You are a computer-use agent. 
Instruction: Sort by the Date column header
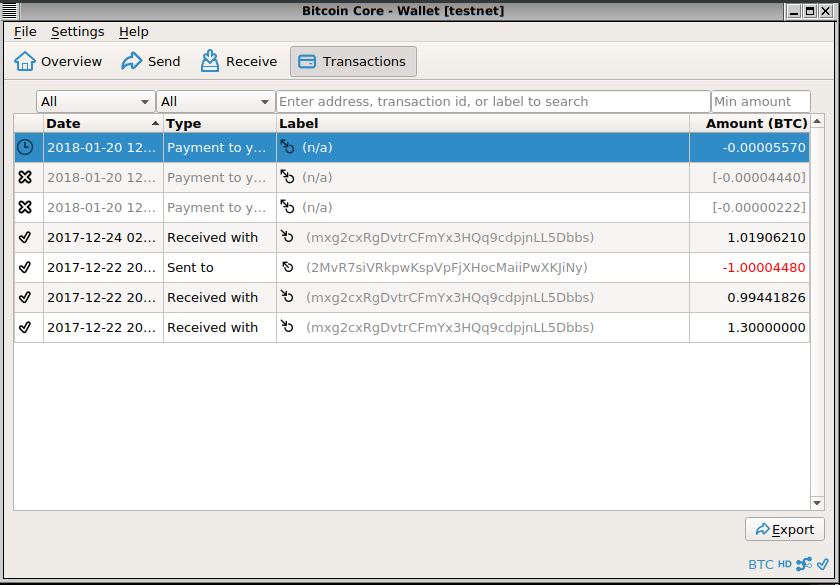click(x=103, y=123)
